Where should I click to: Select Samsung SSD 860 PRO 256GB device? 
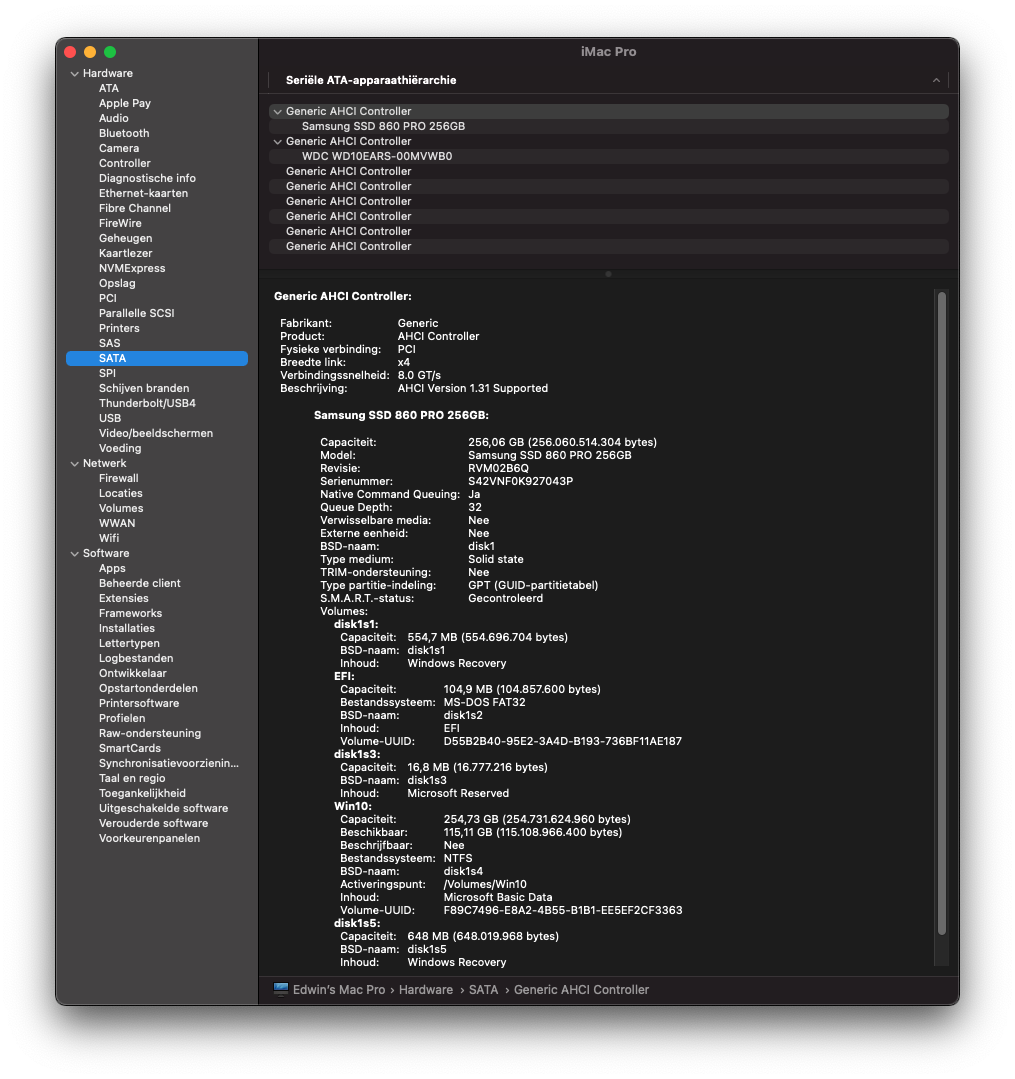383,127
